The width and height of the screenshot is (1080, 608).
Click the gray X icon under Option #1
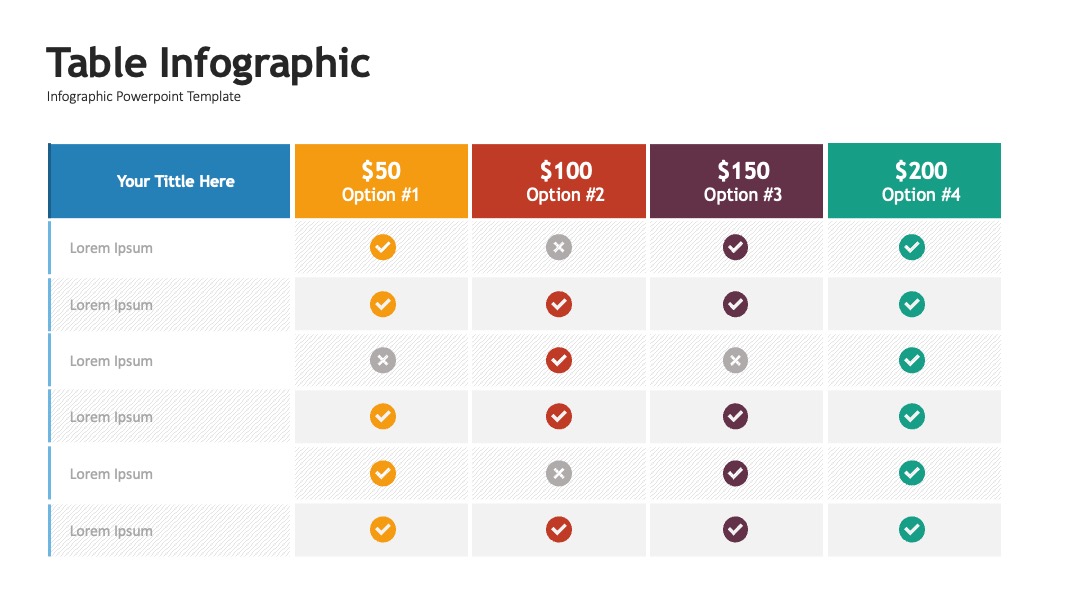tap(383, 360)
